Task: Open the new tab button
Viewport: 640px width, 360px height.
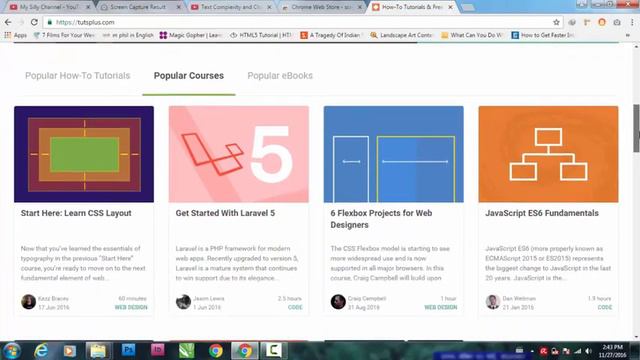Action: coord(468,7)
